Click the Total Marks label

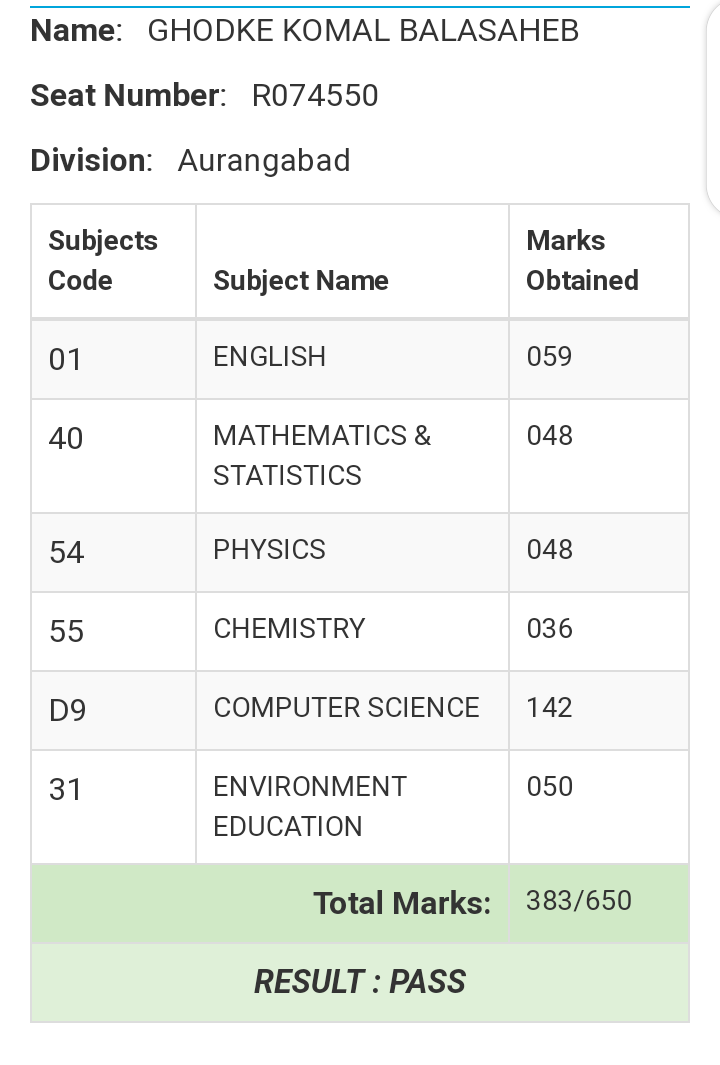click(x=402, y=903)
